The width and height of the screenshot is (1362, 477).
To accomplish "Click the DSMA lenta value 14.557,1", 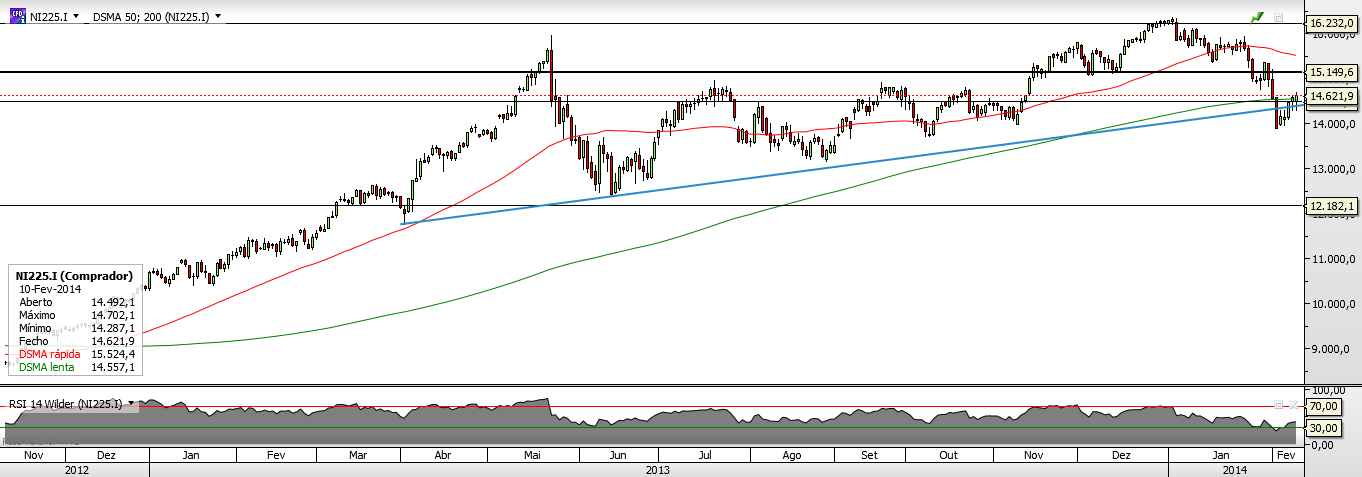I will 112,367.
